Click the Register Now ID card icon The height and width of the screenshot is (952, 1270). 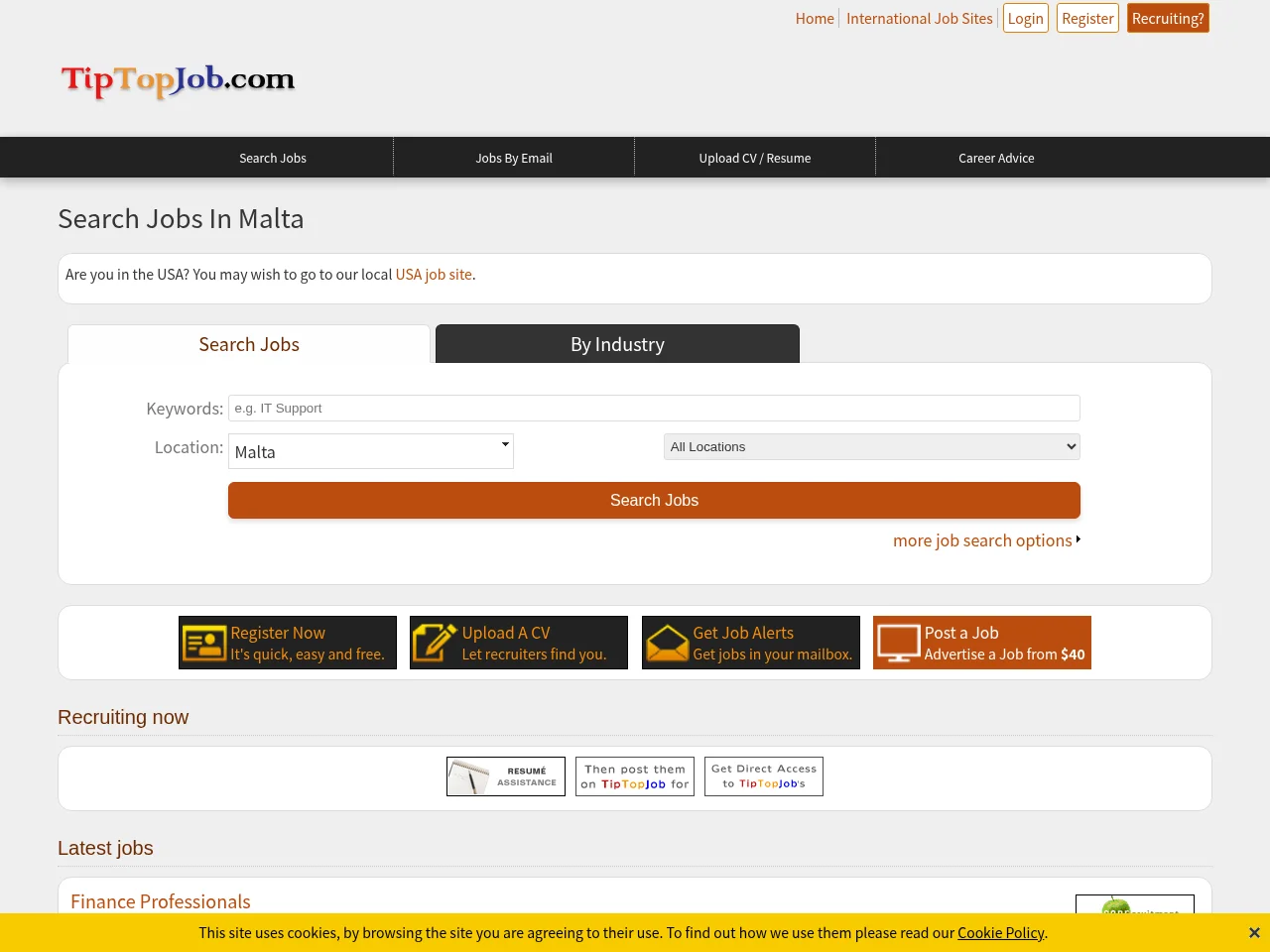pos(204,643)
